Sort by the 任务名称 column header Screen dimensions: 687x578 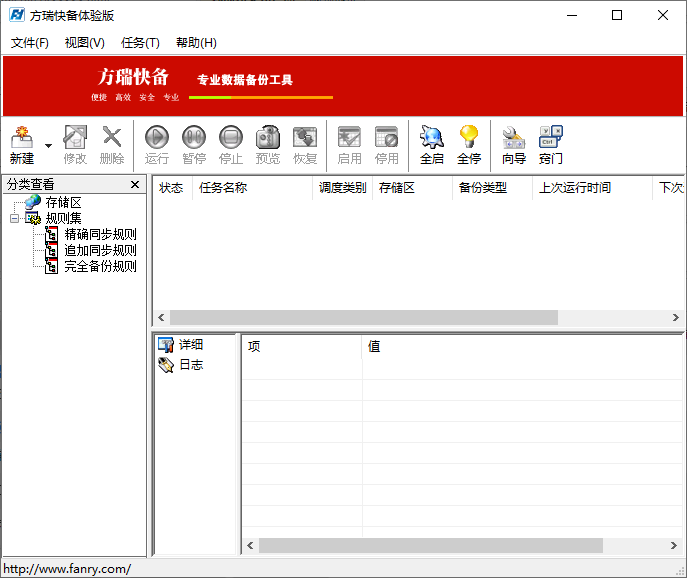[x=252, y=188]
